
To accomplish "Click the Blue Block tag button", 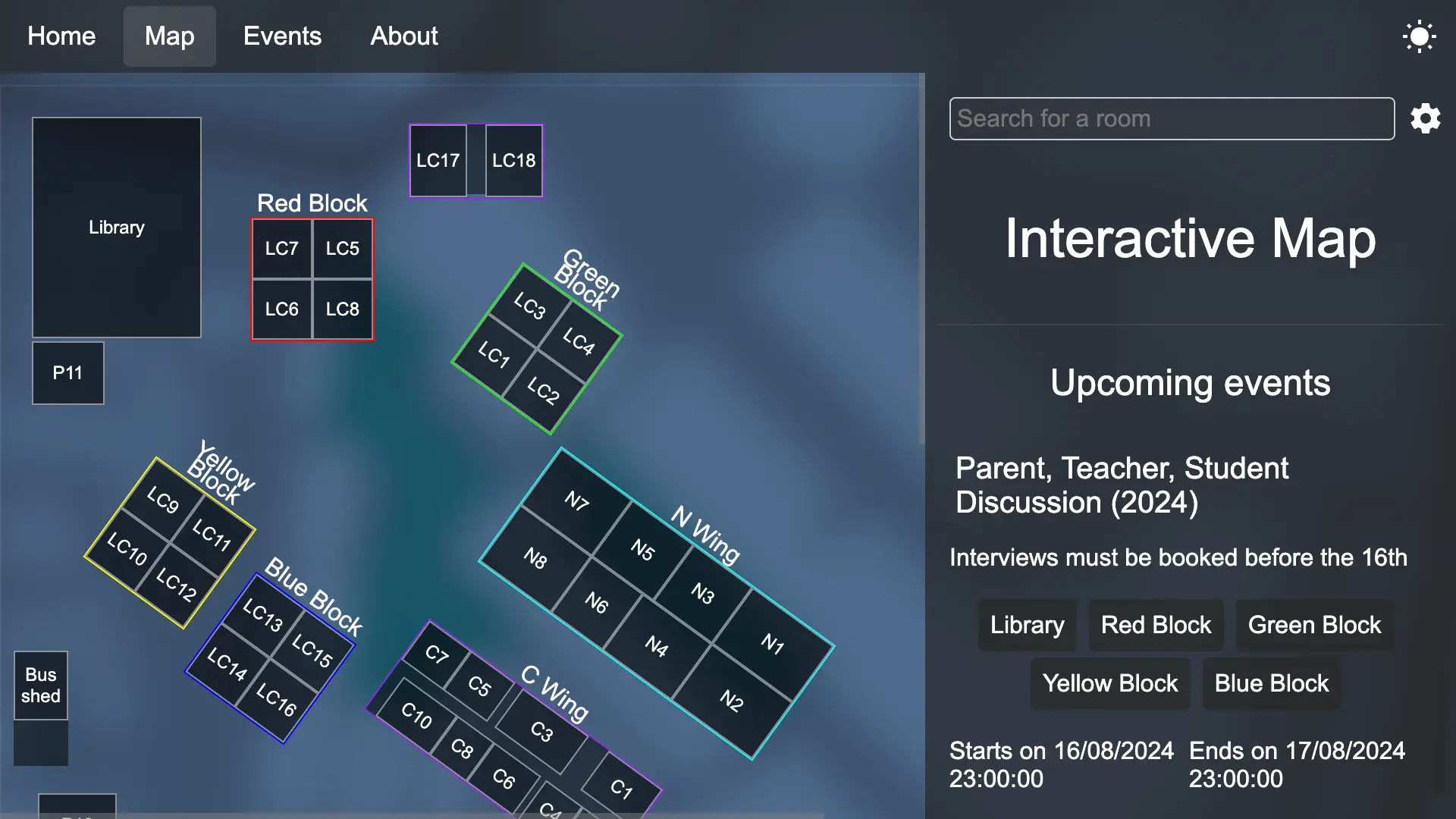I will (1271, 683).
